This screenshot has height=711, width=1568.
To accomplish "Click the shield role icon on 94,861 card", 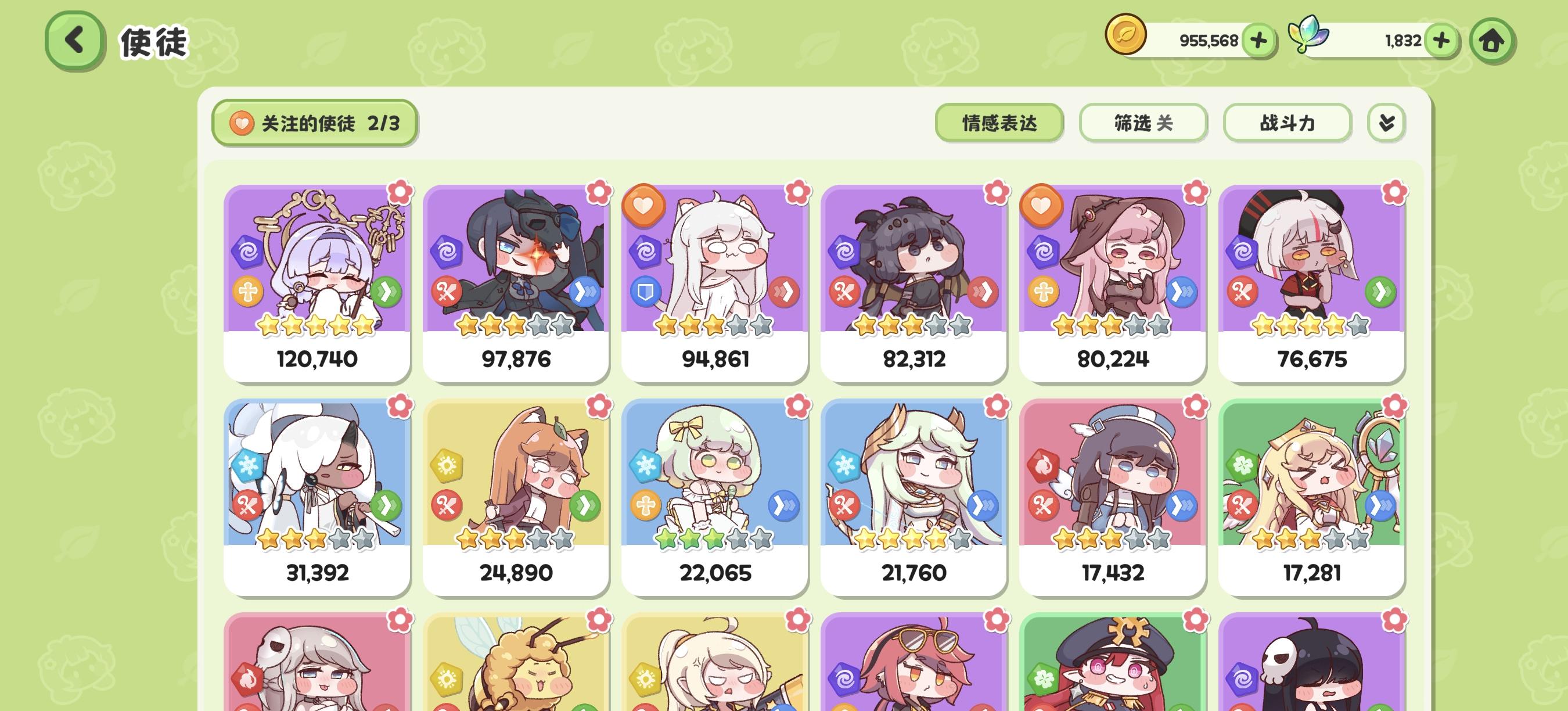I will click(645, 292).
